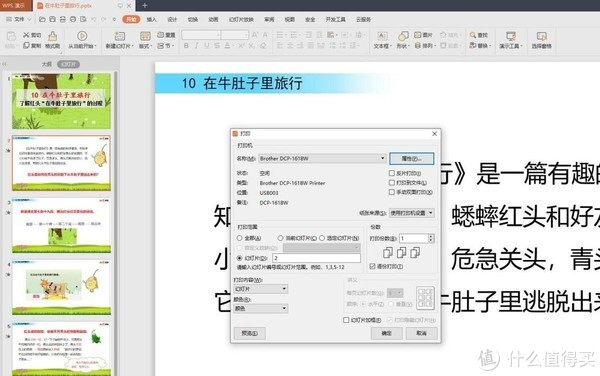Screen dimensions: 600x376
Task: Click the Cancel (取消) button in print dialog
Action: click(421, 333)
